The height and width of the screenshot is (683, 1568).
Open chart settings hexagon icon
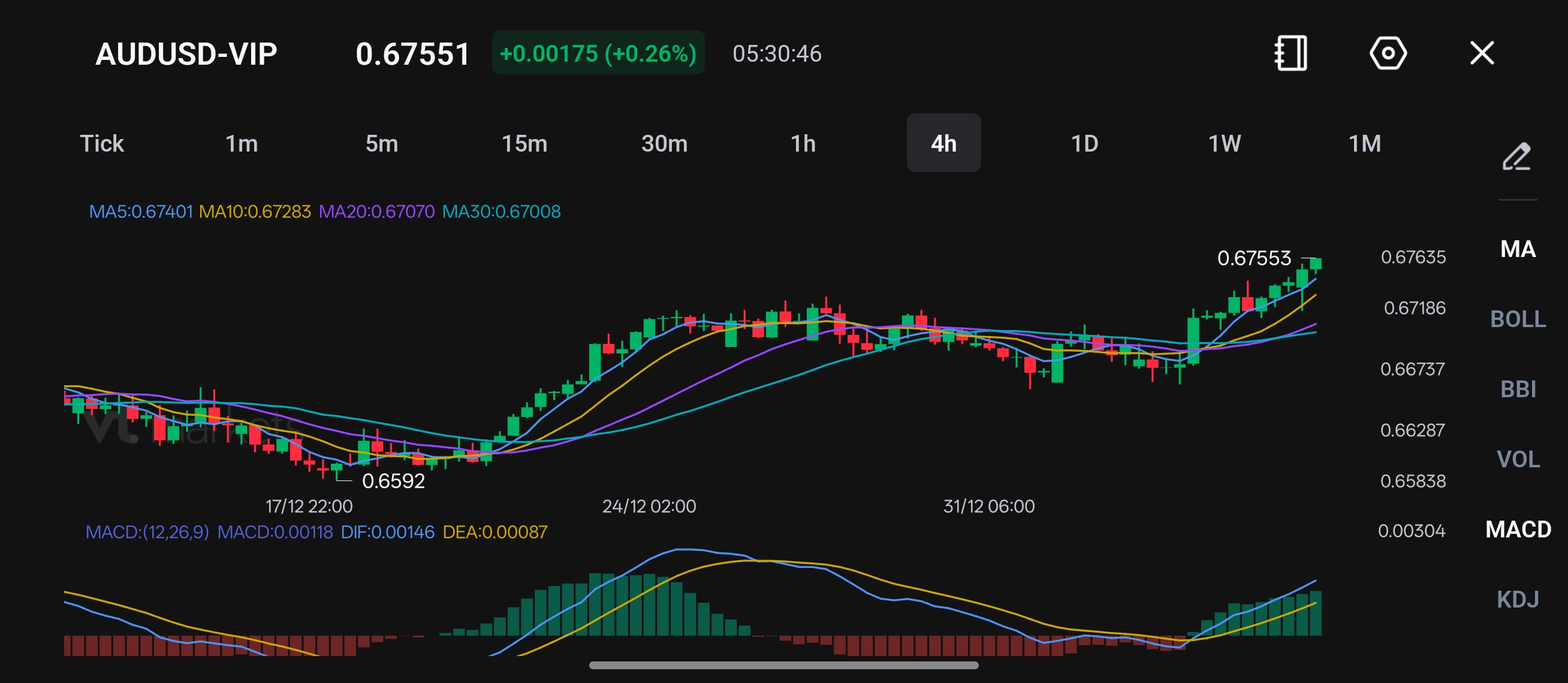click(1388, 53)
